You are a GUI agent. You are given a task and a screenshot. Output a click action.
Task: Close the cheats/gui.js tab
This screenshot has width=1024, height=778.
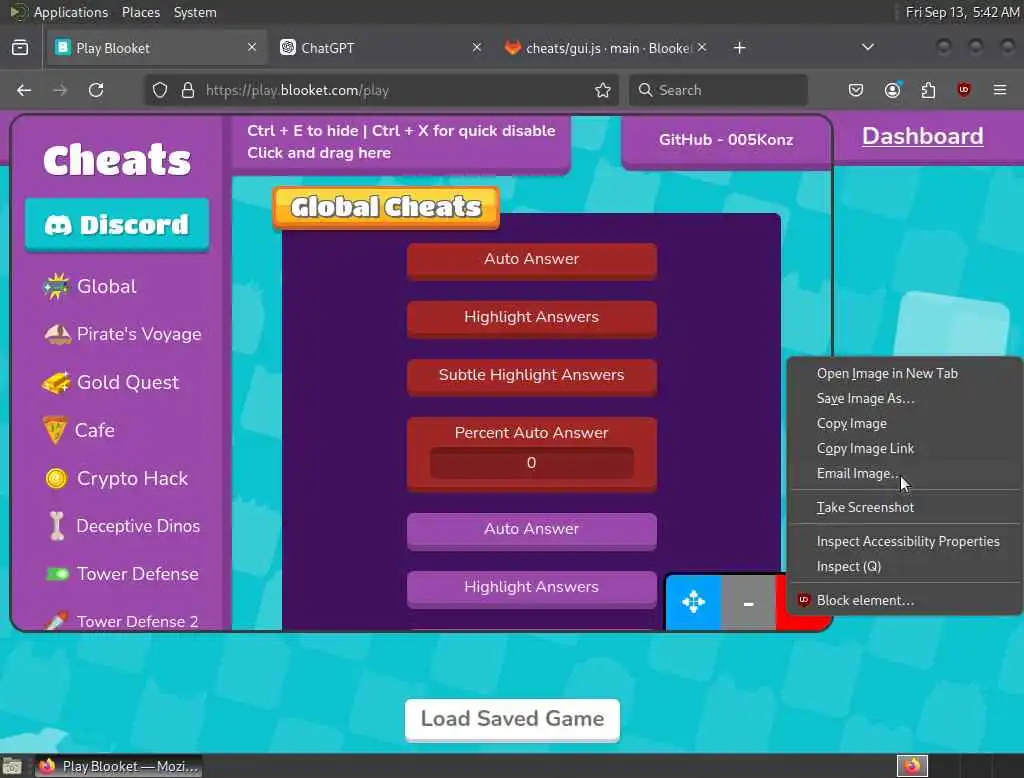701,48
